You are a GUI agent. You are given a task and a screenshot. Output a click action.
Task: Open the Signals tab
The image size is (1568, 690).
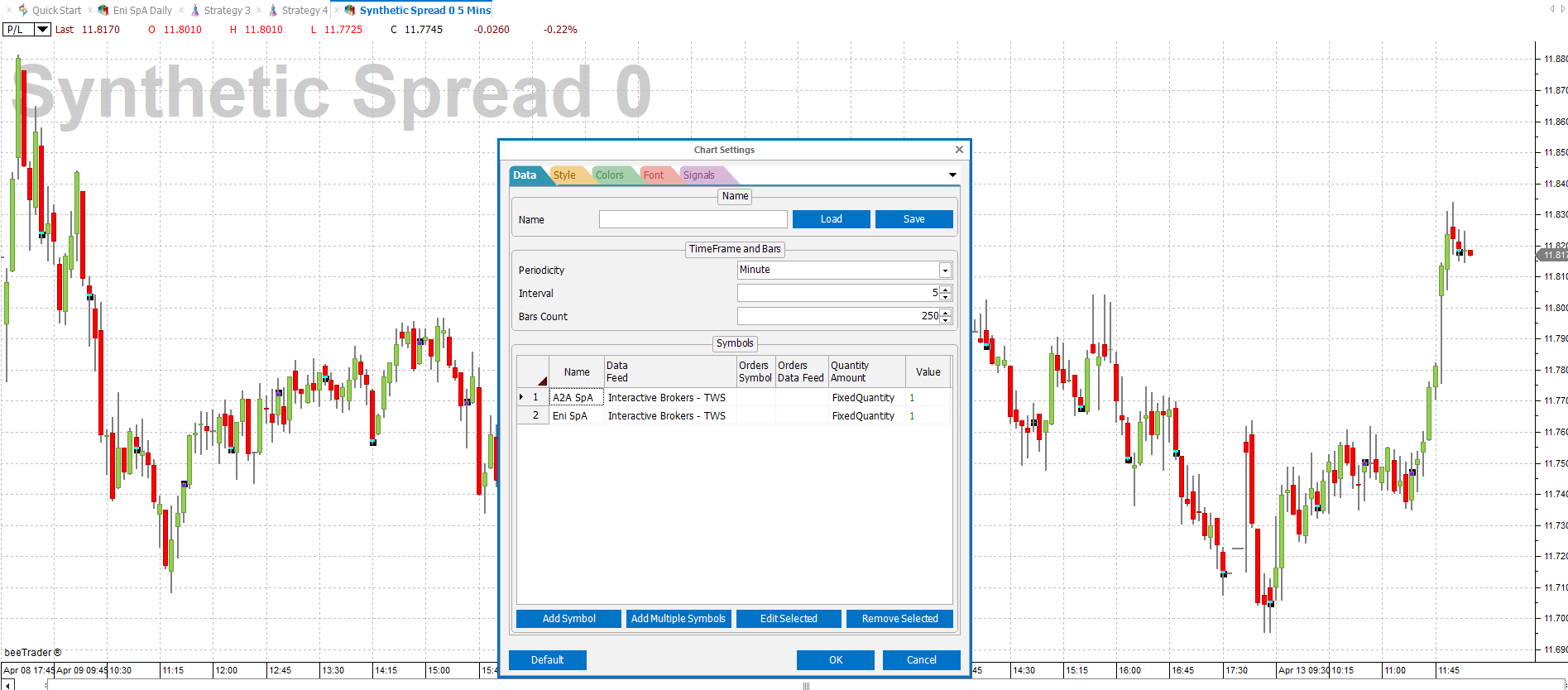point(699,175)
